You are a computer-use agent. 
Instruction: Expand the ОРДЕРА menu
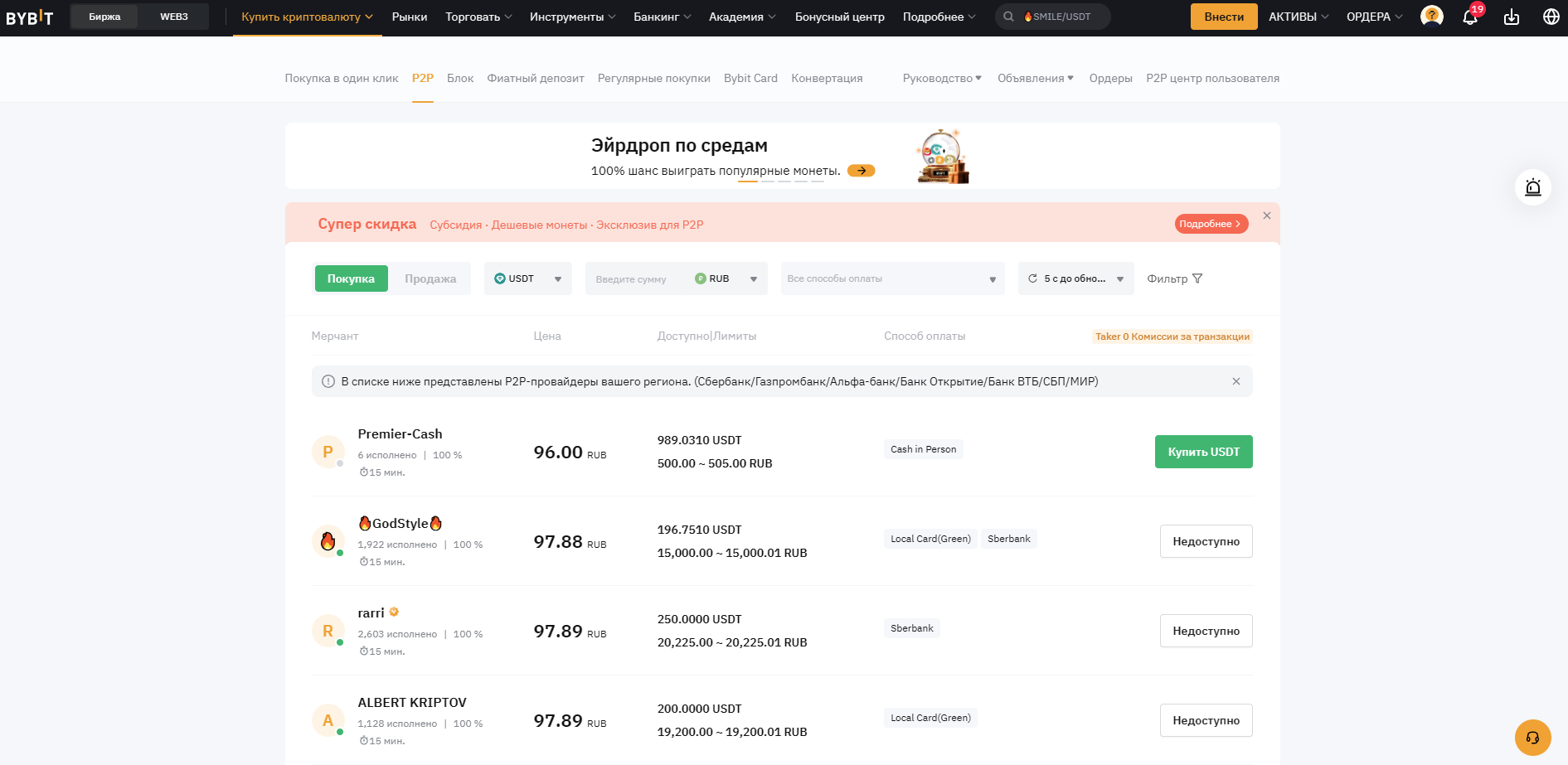(x=1375, y=17)
